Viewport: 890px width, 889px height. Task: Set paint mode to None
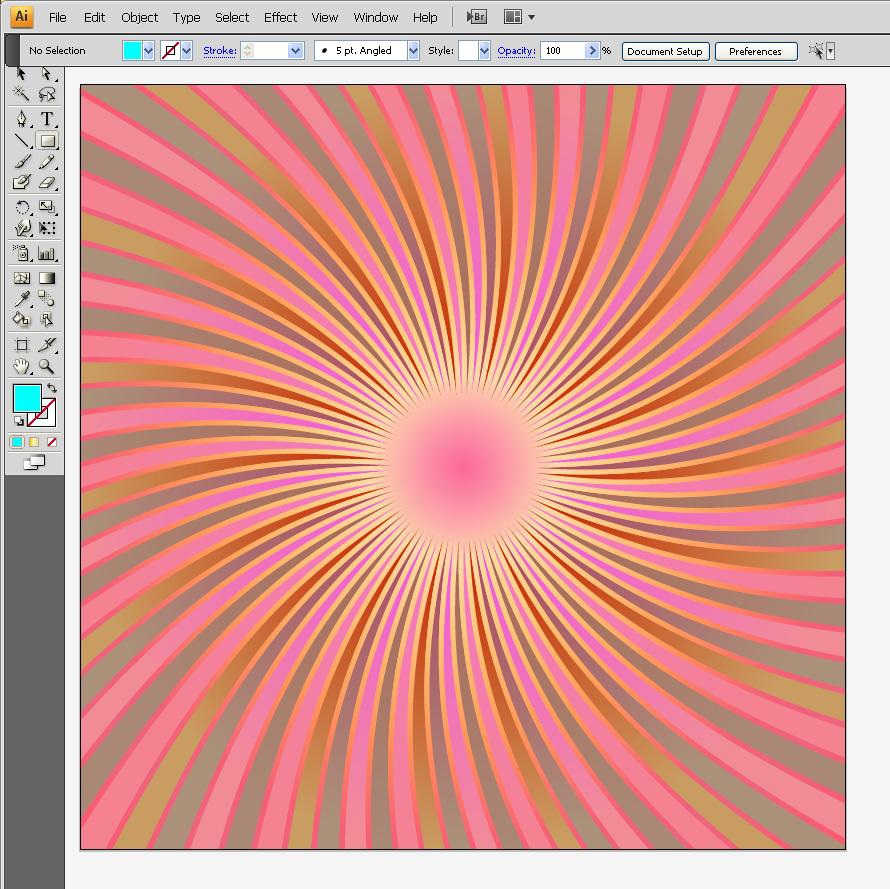pos(52,442)
